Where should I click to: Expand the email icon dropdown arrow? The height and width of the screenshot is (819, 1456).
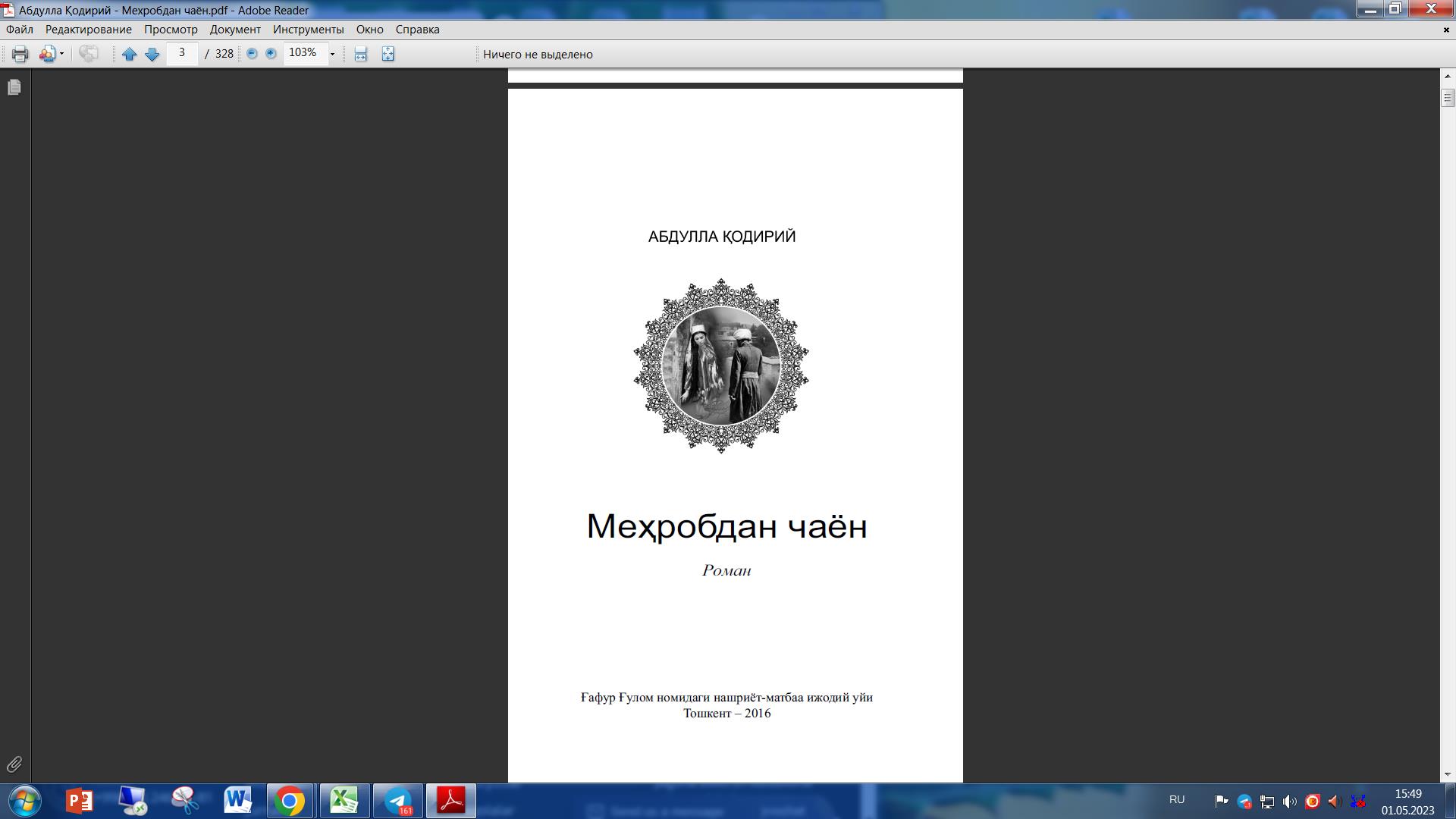pos(61,54)
